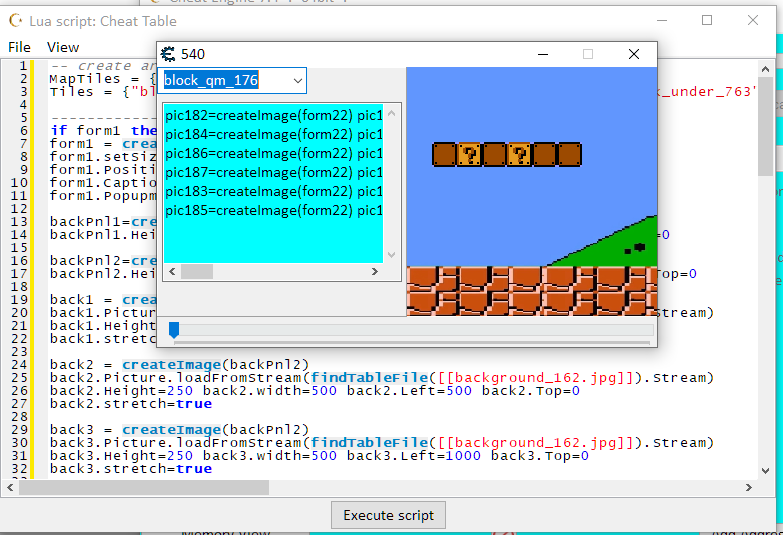The height and width of the screenshot is (535, 783).
Task: Click the back3.stretch=true code line
Action: (x=130, y=468)
